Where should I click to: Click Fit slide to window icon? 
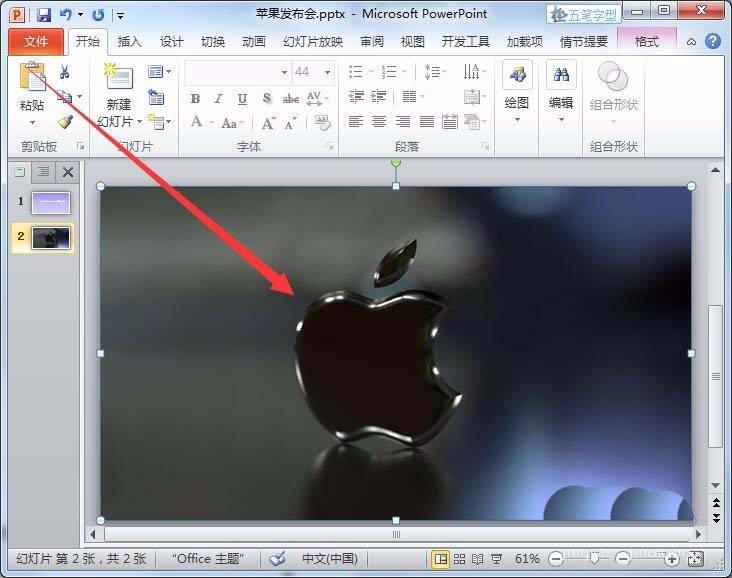click(696, 559)
